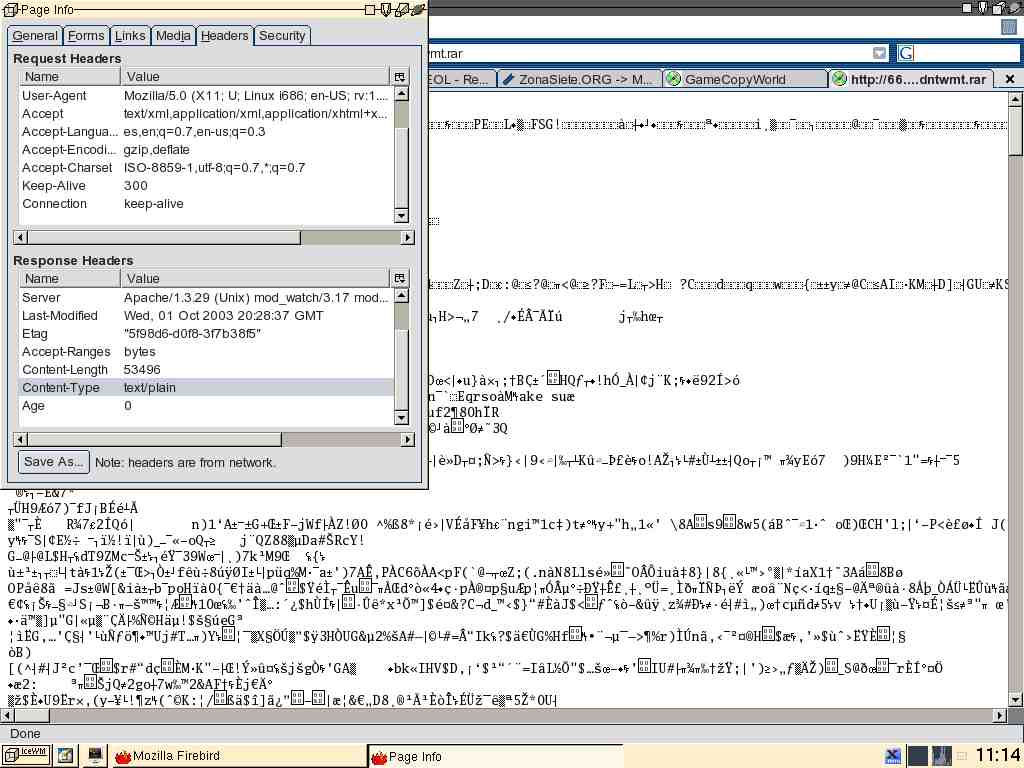Viewport: 1024px width, 768px height.
Task: Select the Content-Length 53496 row
Action: click(206, 370)
